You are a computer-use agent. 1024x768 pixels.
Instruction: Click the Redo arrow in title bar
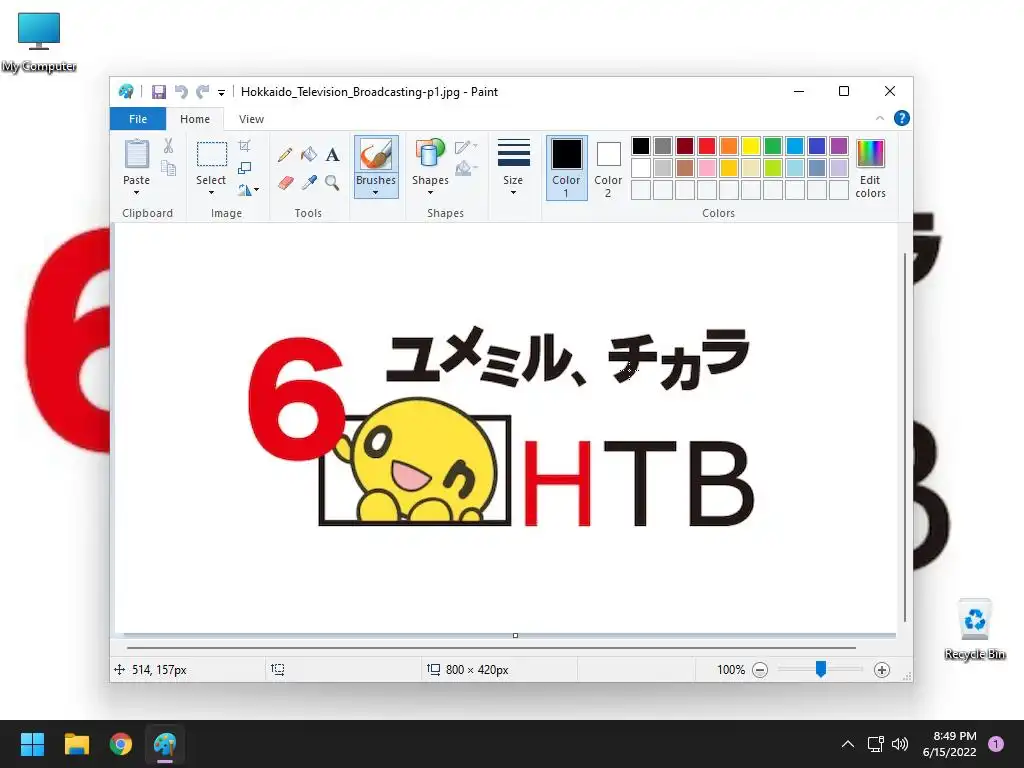tap(203, 92)
